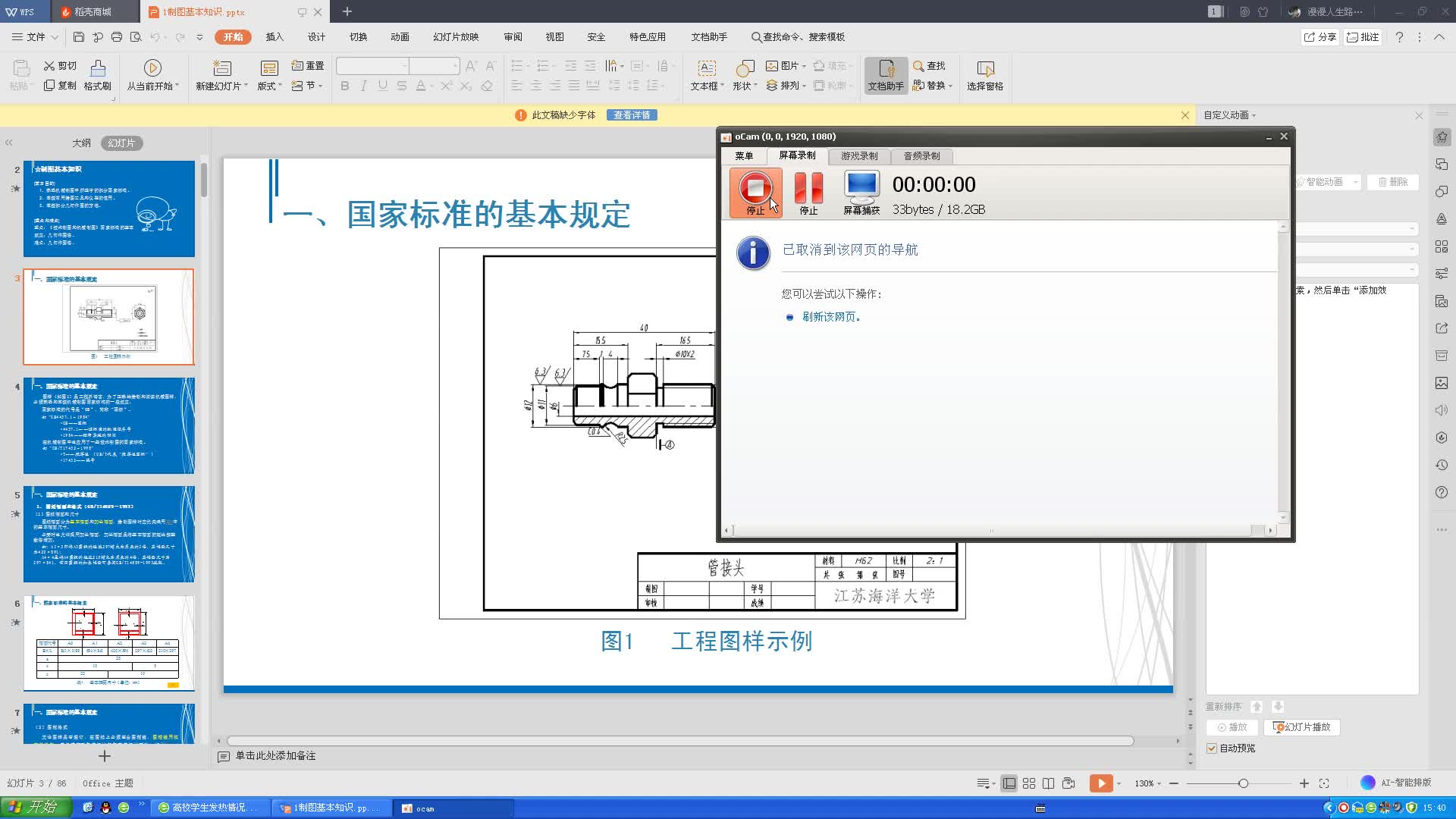Dismiss the missing-fonts warning bar
The image size is (1456, 819).
click(1185, 115)
